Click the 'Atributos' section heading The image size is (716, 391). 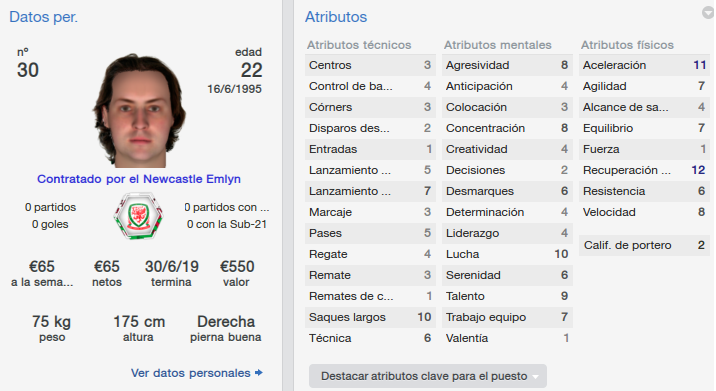pyautogui.click(x=336, y=17)
